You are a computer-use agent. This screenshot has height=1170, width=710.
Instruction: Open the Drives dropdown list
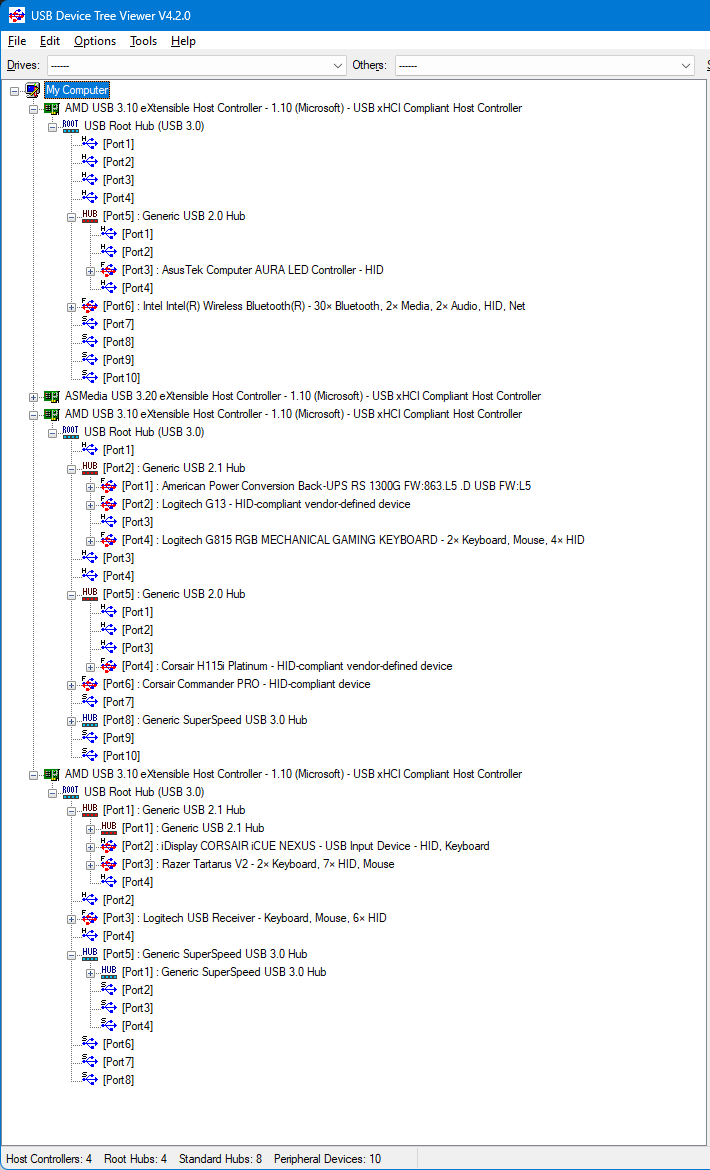click(x=337, y=65)
